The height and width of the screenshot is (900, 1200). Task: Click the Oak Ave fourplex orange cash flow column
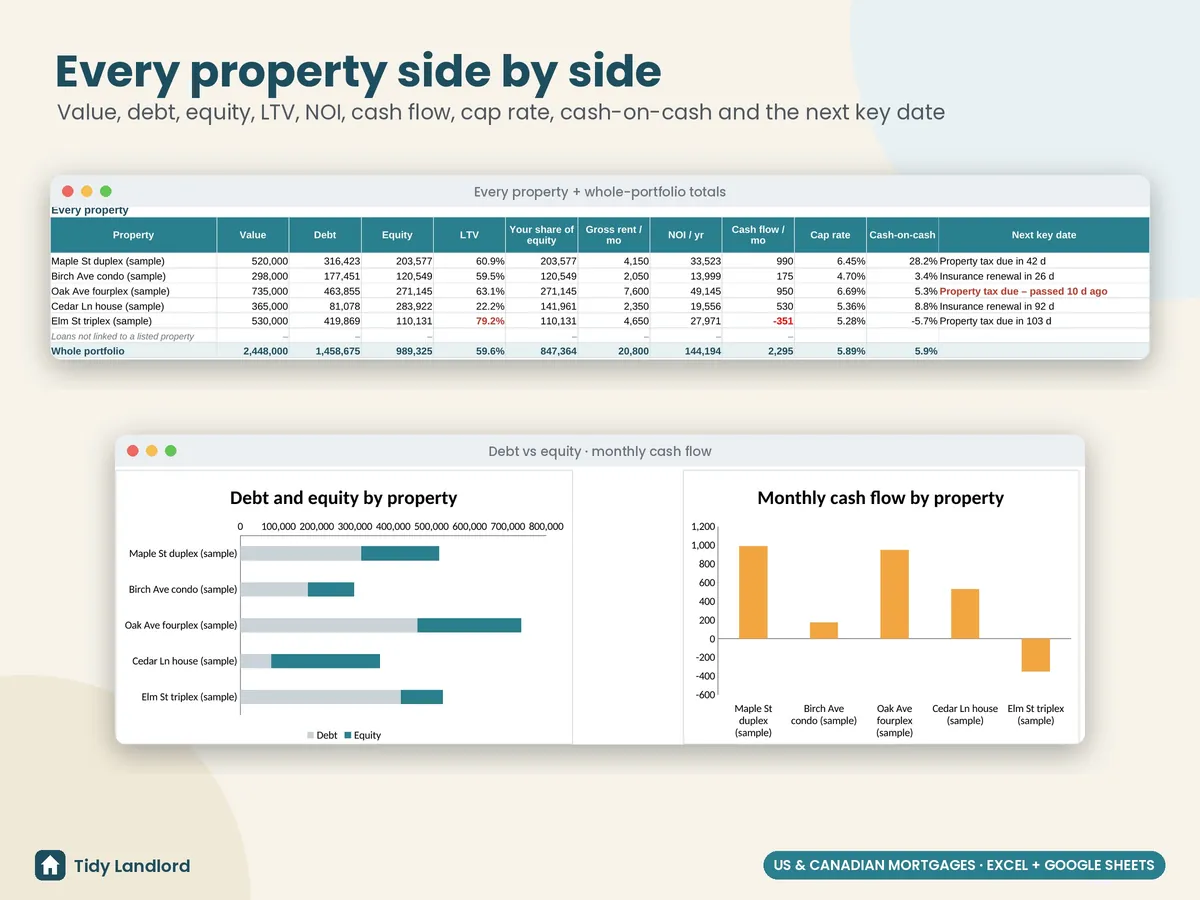(x=895, y=594)
